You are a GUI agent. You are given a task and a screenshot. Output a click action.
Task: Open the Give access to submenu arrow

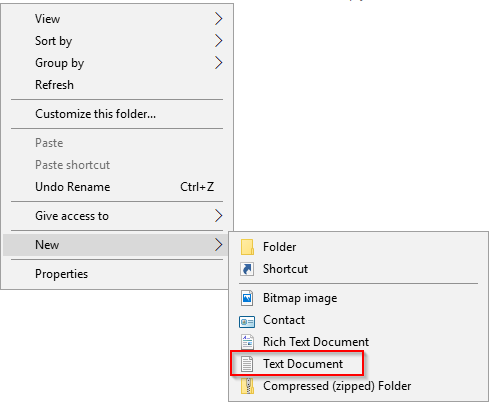pyautogui.click(x=218, y=216)
